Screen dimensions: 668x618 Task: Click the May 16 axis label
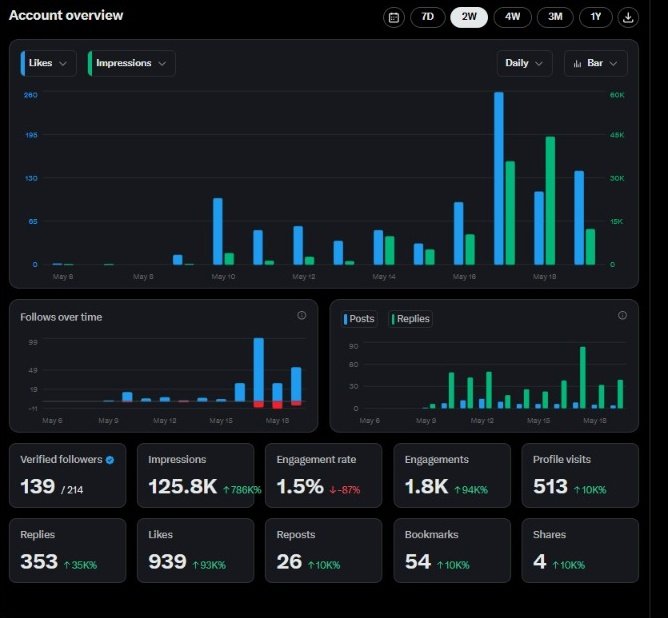[x=464, y=277]
